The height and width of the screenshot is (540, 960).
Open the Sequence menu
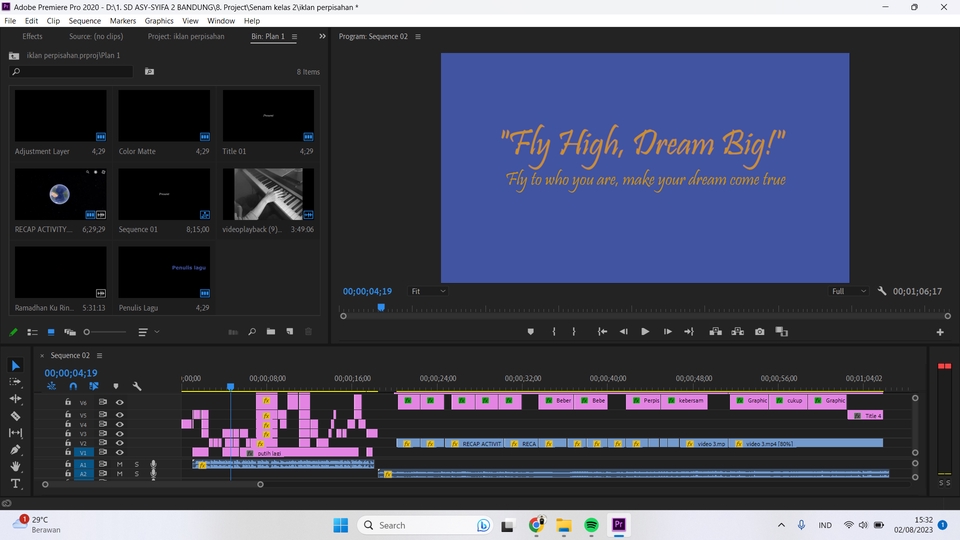pos(84,21)
